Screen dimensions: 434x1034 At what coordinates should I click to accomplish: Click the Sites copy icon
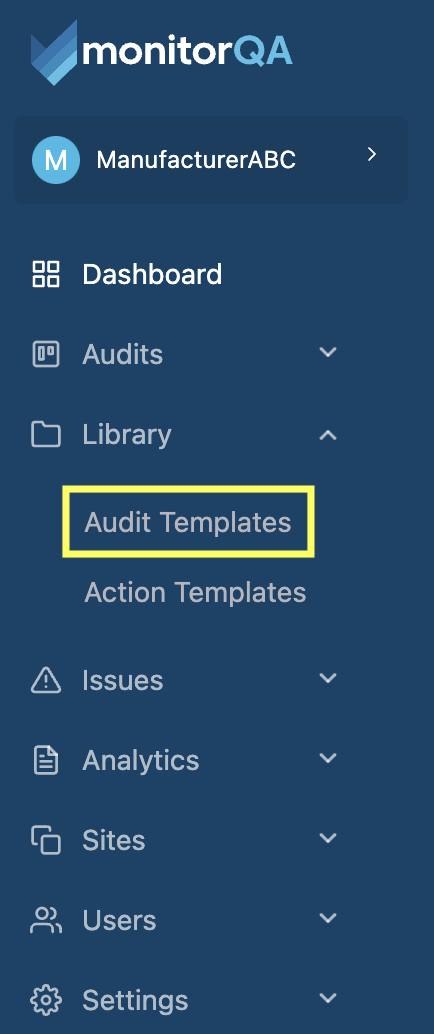pos(46,840)
